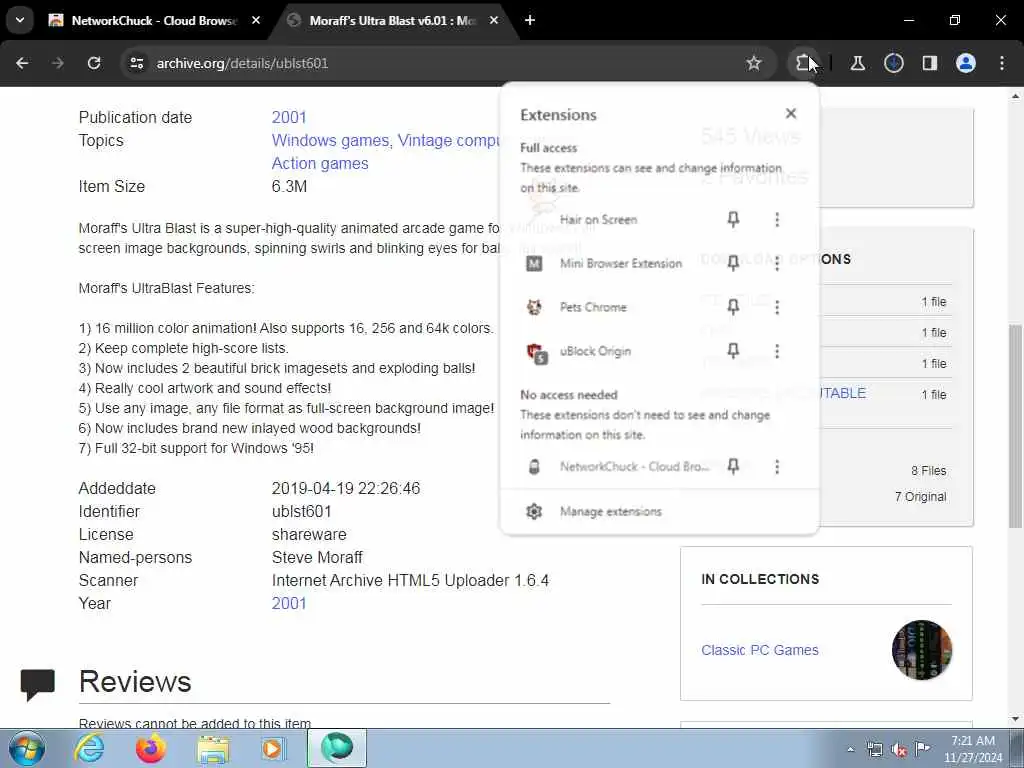Pin the Pets Chrome extension
This screenshot has height=768, width=1024.
click(x=733, y=307)
